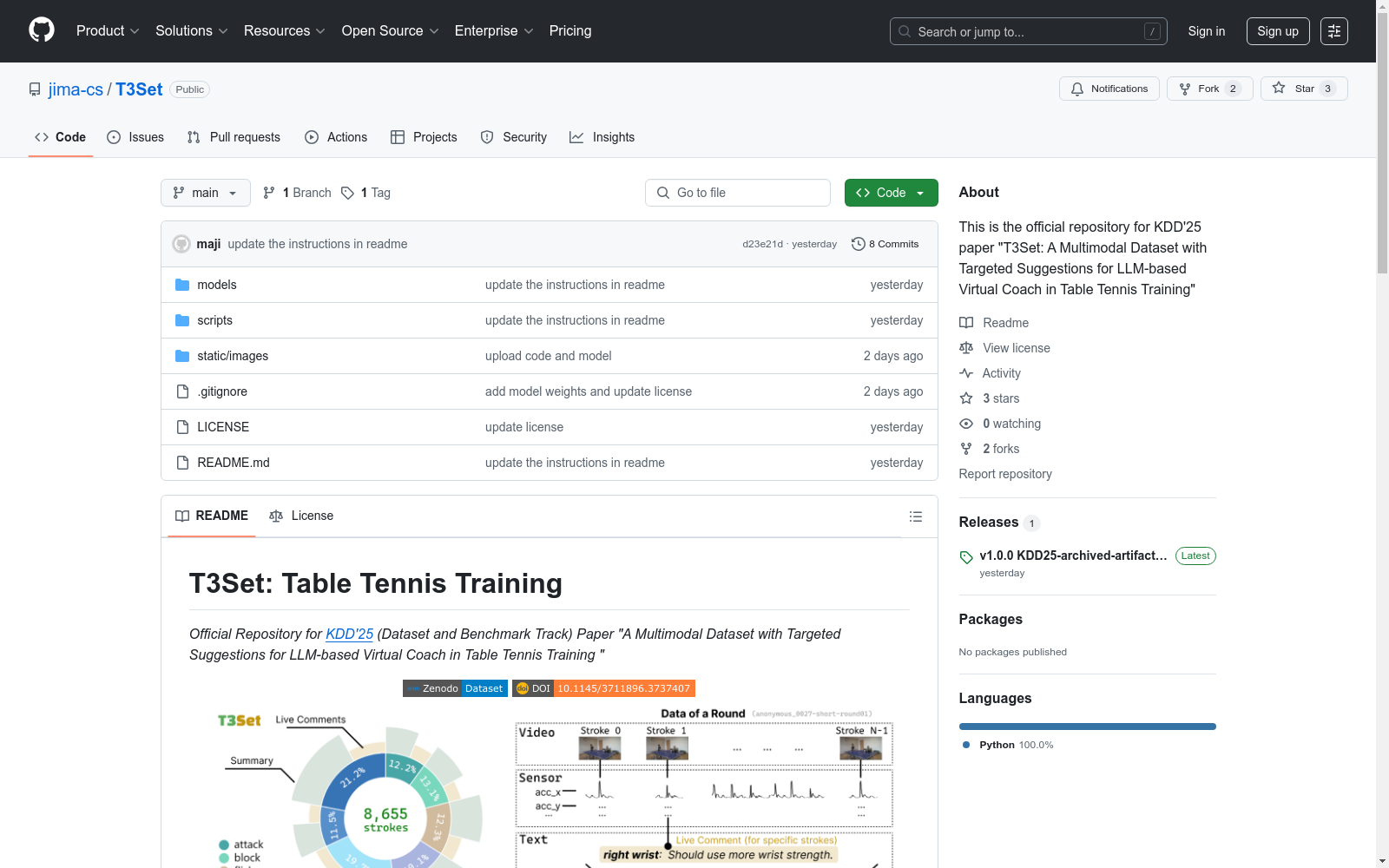The width and height of the screenshot is (1389, 868).
Task: Open the Projects tab
Action: click(424, 137)
